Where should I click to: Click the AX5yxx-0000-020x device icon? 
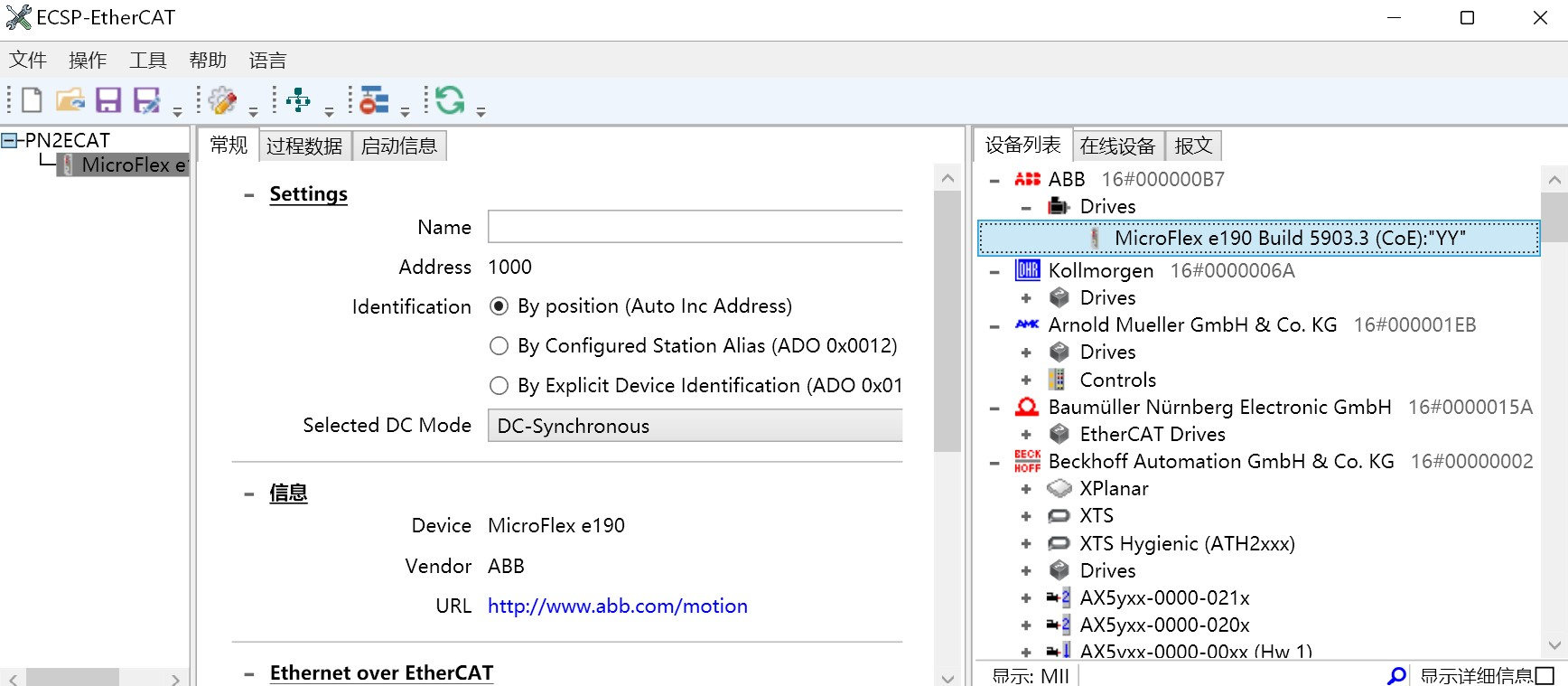pyautogui.click(x=1059, y=625)
